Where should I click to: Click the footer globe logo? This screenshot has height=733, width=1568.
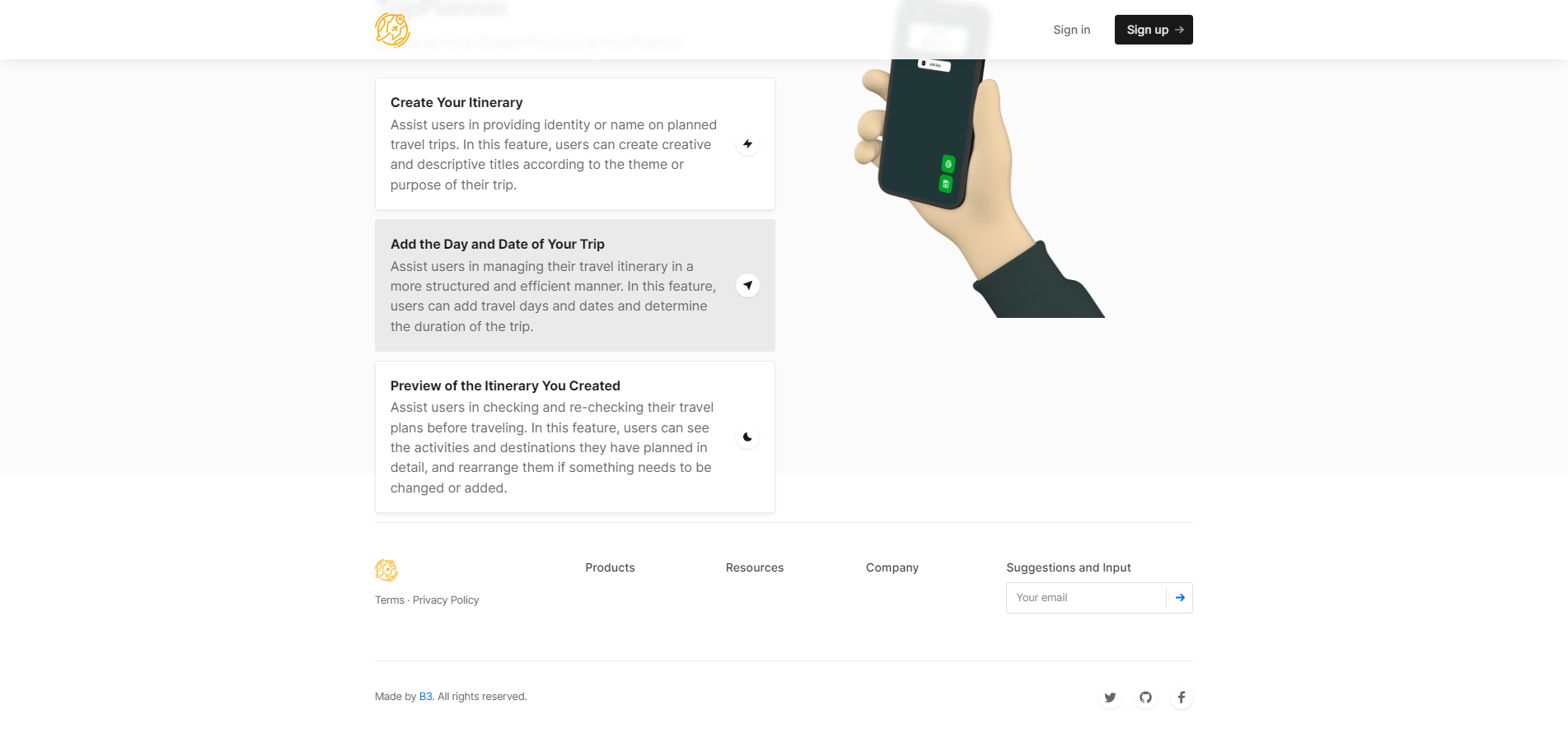click(386, 569)
